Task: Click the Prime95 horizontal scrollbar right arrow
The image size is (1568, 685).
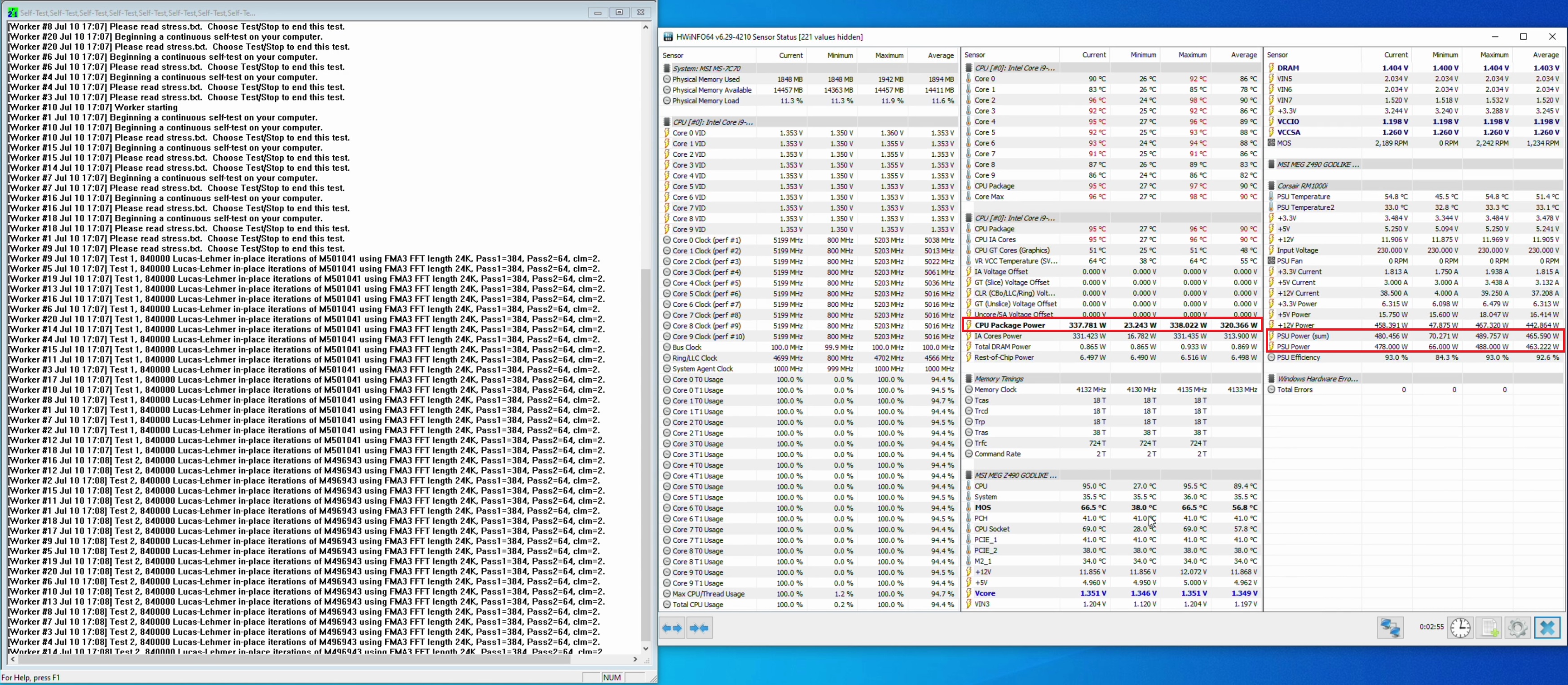Action: 635,659
